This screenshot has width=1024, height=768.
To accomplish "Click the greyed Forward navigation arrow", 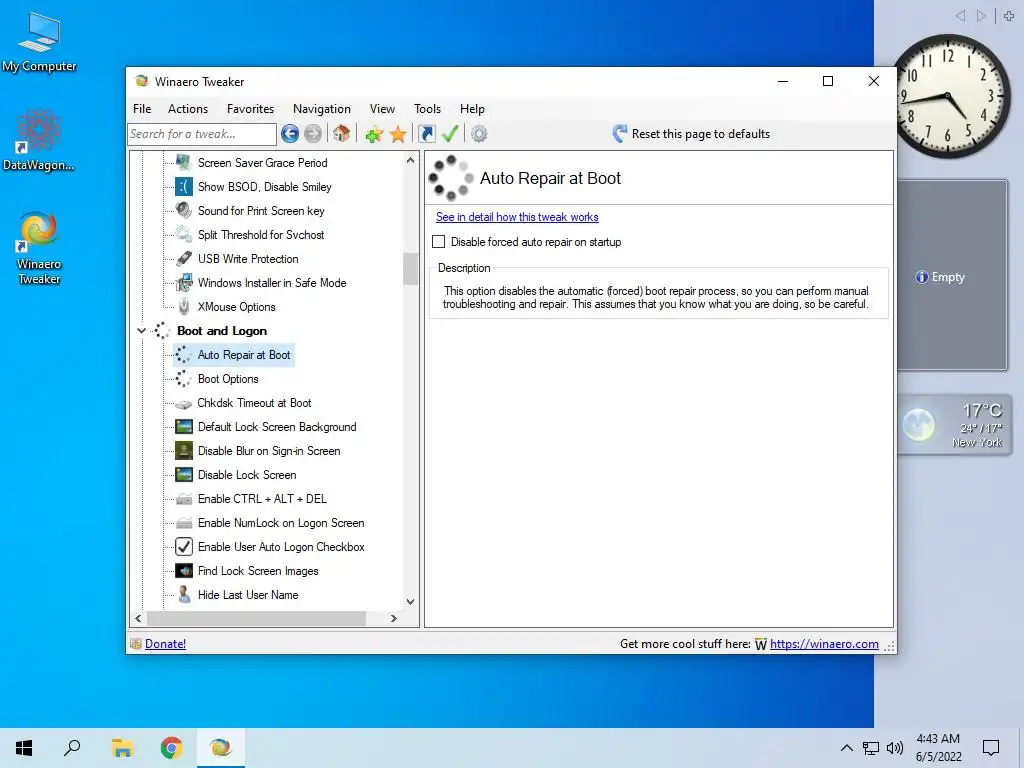I will 313,134.
